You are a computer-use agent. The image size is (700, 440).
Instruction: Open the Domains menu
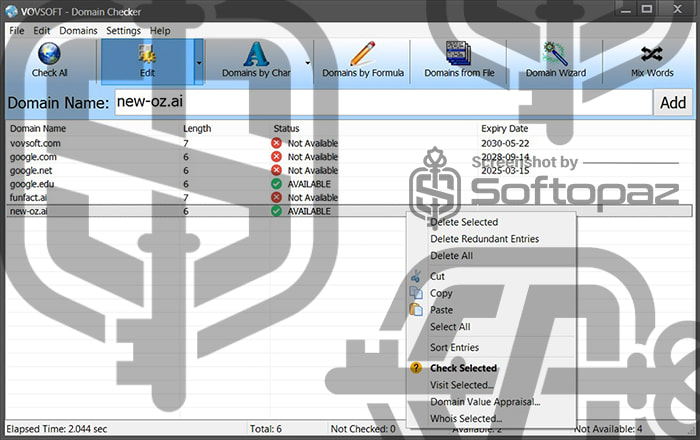pyautogui.click(x=79, y=31)
